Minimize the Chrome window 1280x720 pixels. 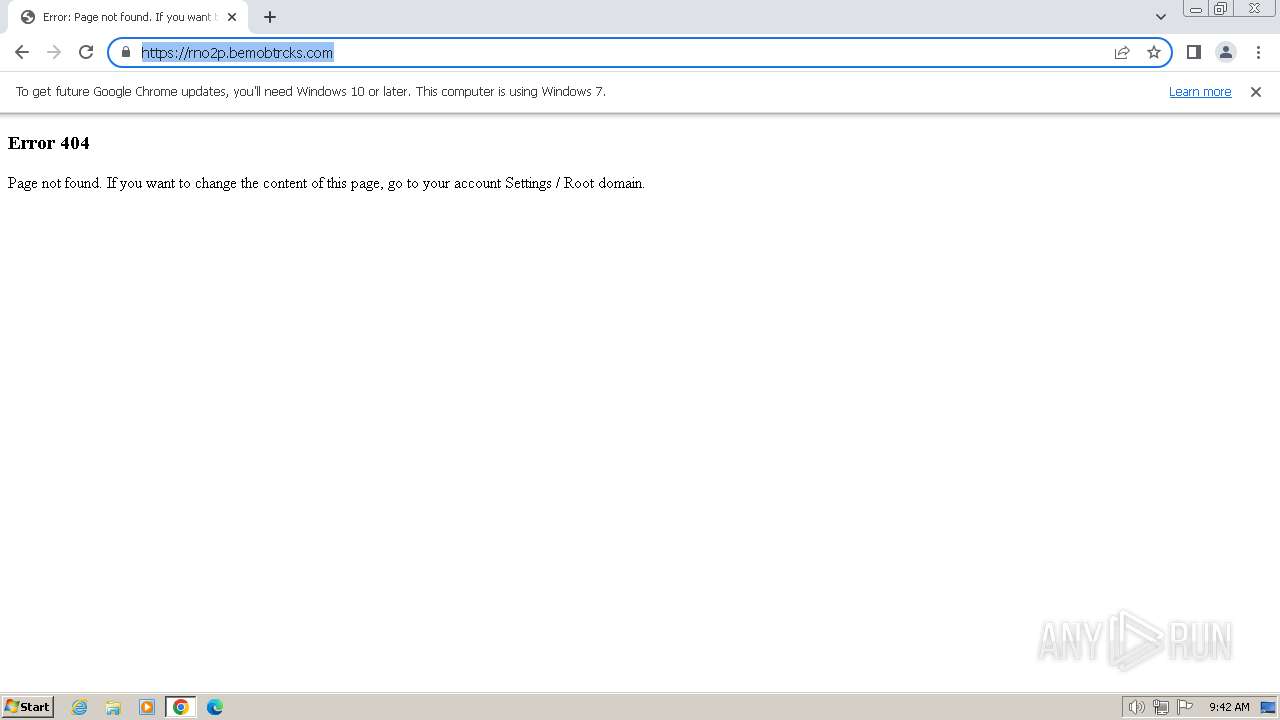[x=1196, y=9]
